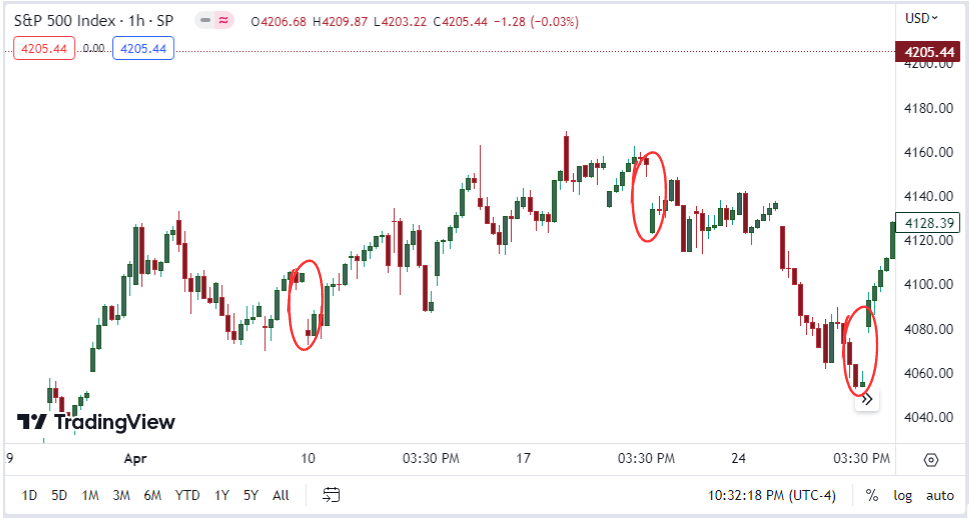The image size is (969, 518).
Task: Select the 3M time range
Action: pos(121,495)
